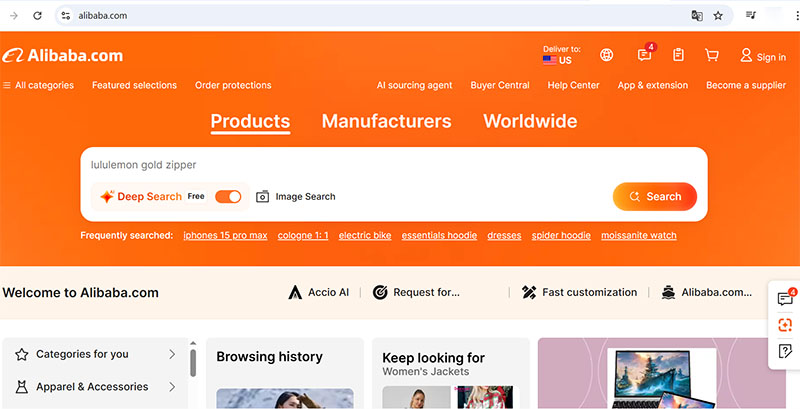Open floating chat icon on right sidebar

[786, 297]
